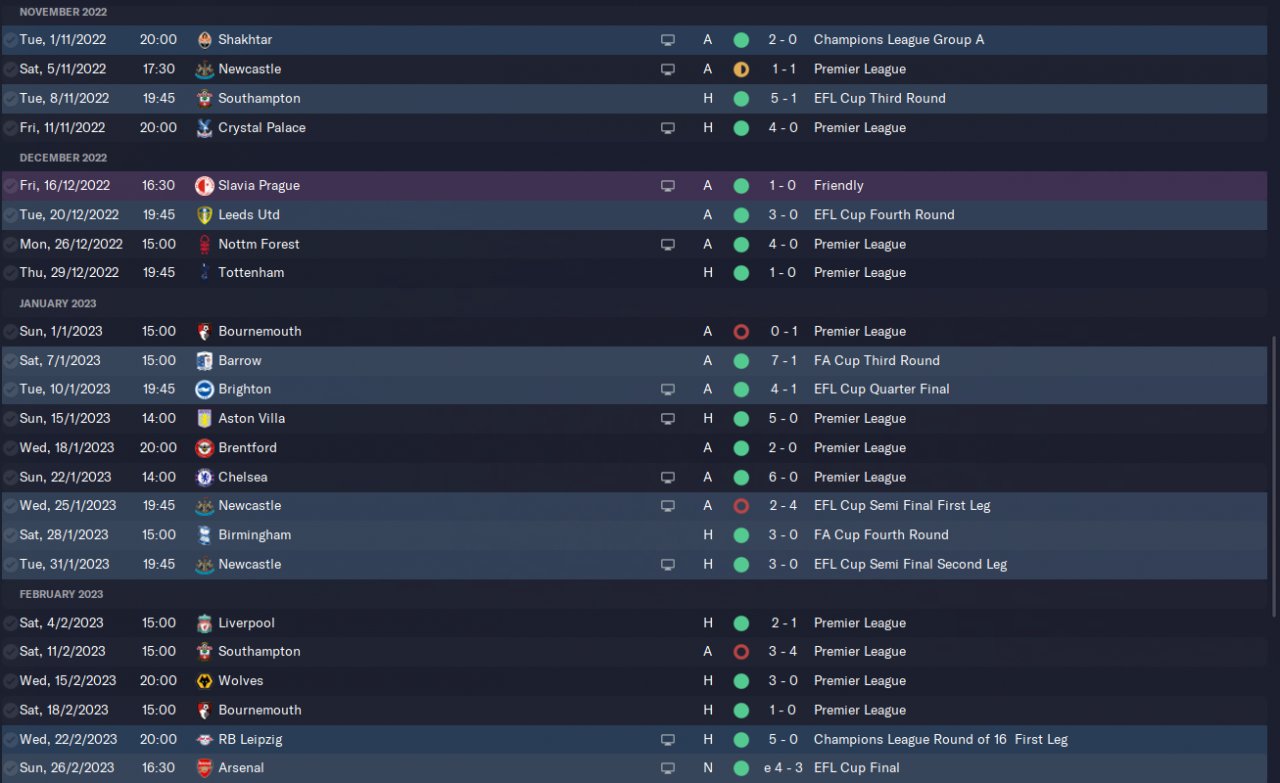The image size is (1280, 783).
Task: Toggle the checkmark beside Tue 1/11/2022
Action: 10,40
